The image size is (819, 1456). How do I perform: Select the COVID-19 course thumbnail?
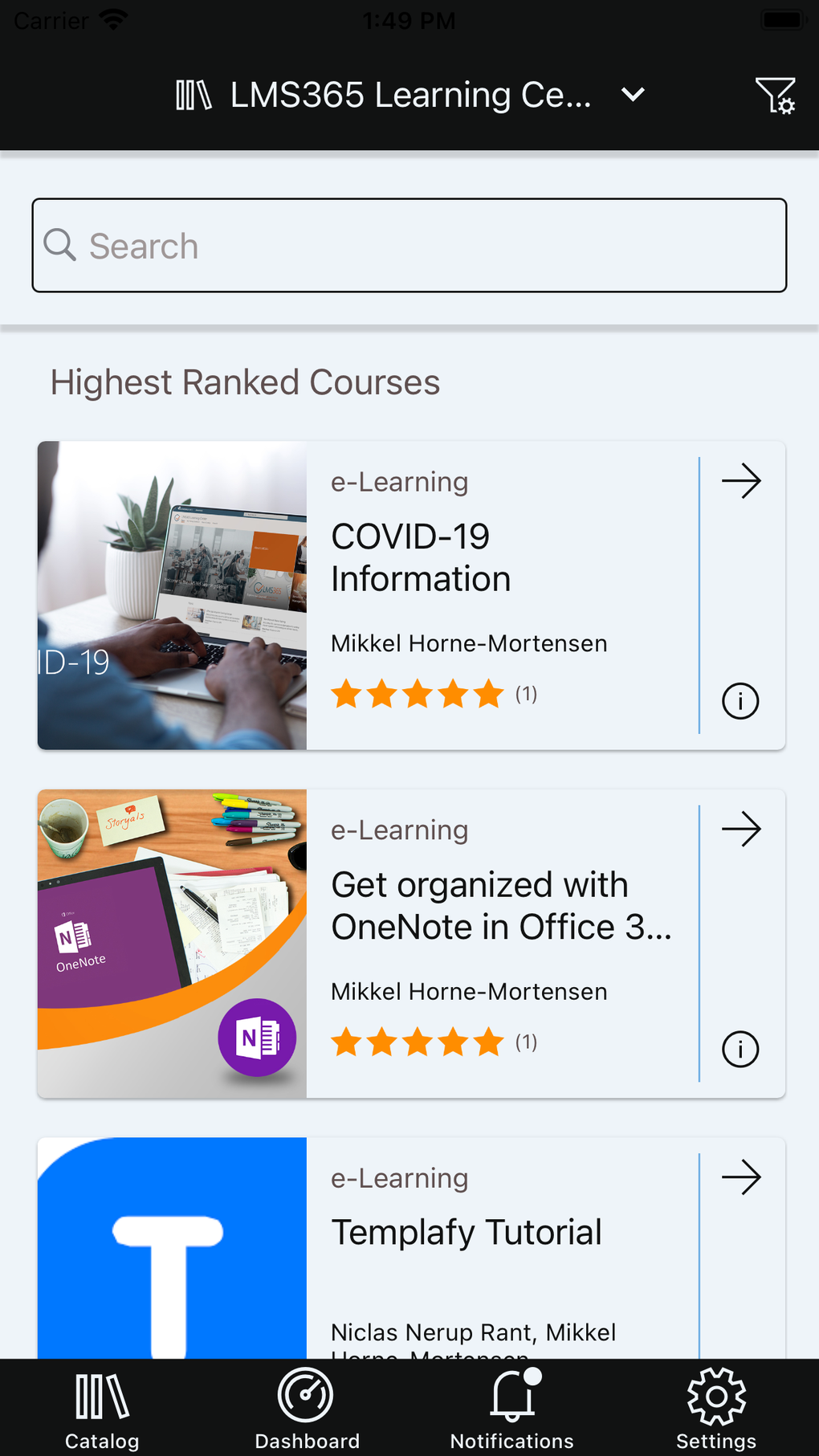(172, 595)
